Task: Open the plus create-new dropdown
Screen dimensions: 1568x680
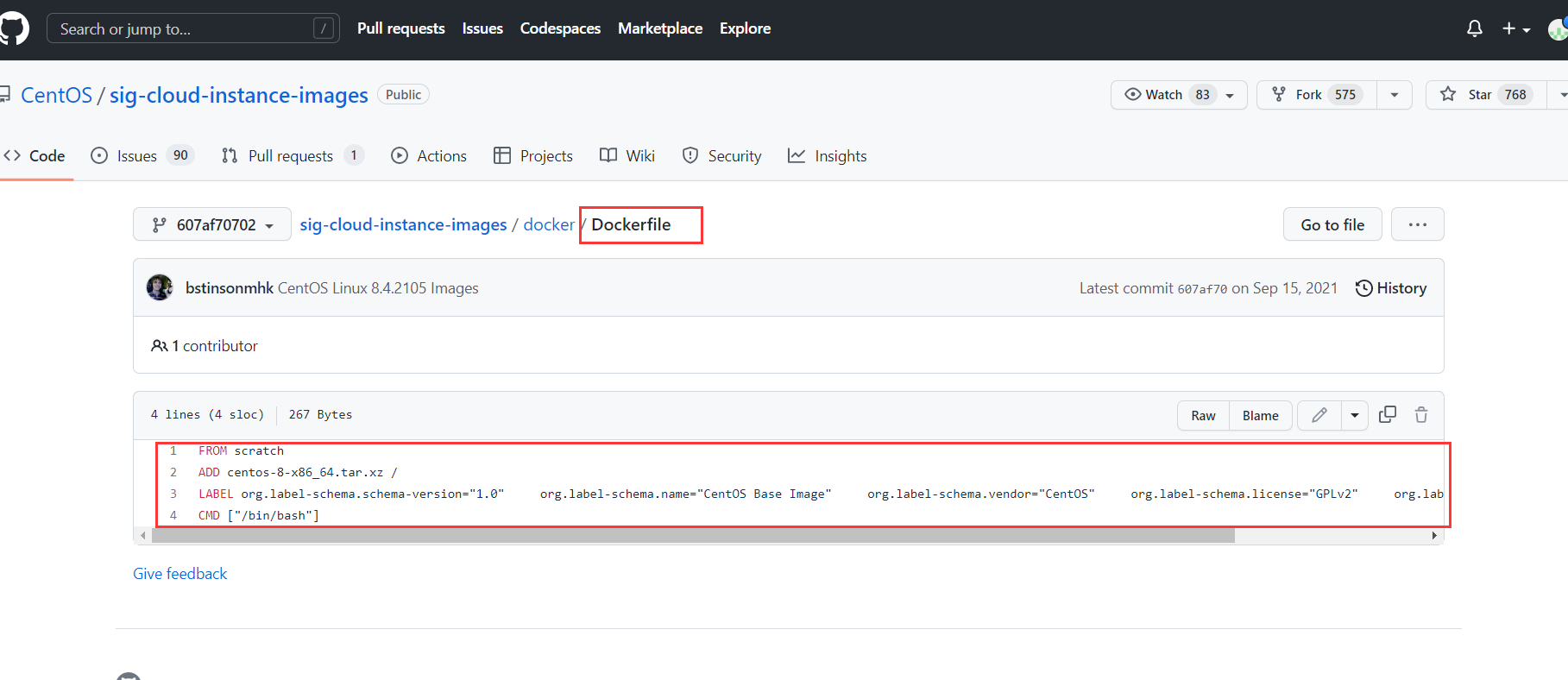Action: 1516,28
